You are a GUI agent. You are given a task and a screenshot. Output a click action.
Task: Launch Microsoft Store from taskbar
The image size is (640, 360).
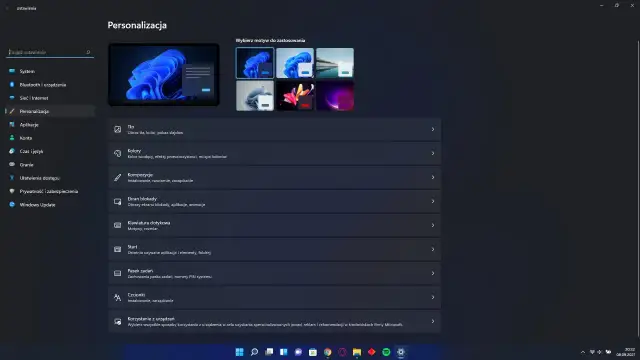pyautogui.click(x=313, y=352)
